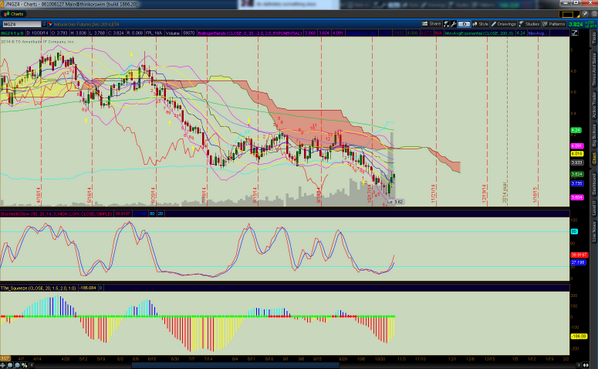Image resolution: width=598 pixels, height=369 pixels.
Task: Click the horizontal time-axis scrollbar
Action: pos(235,365)
